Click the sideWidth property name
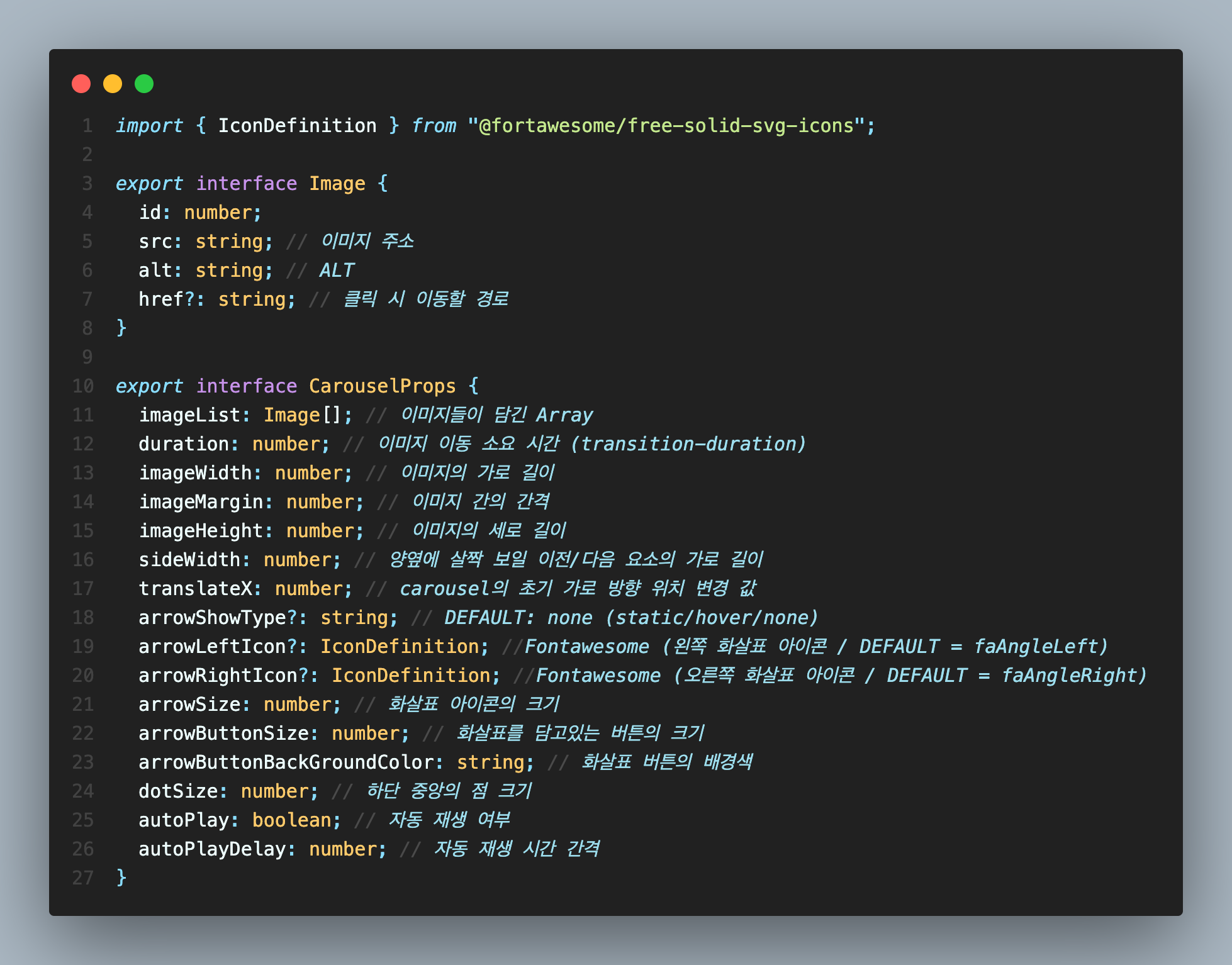Image resolution: width=1232 pixels, height=965 pixels. click(x=189, y=560)
